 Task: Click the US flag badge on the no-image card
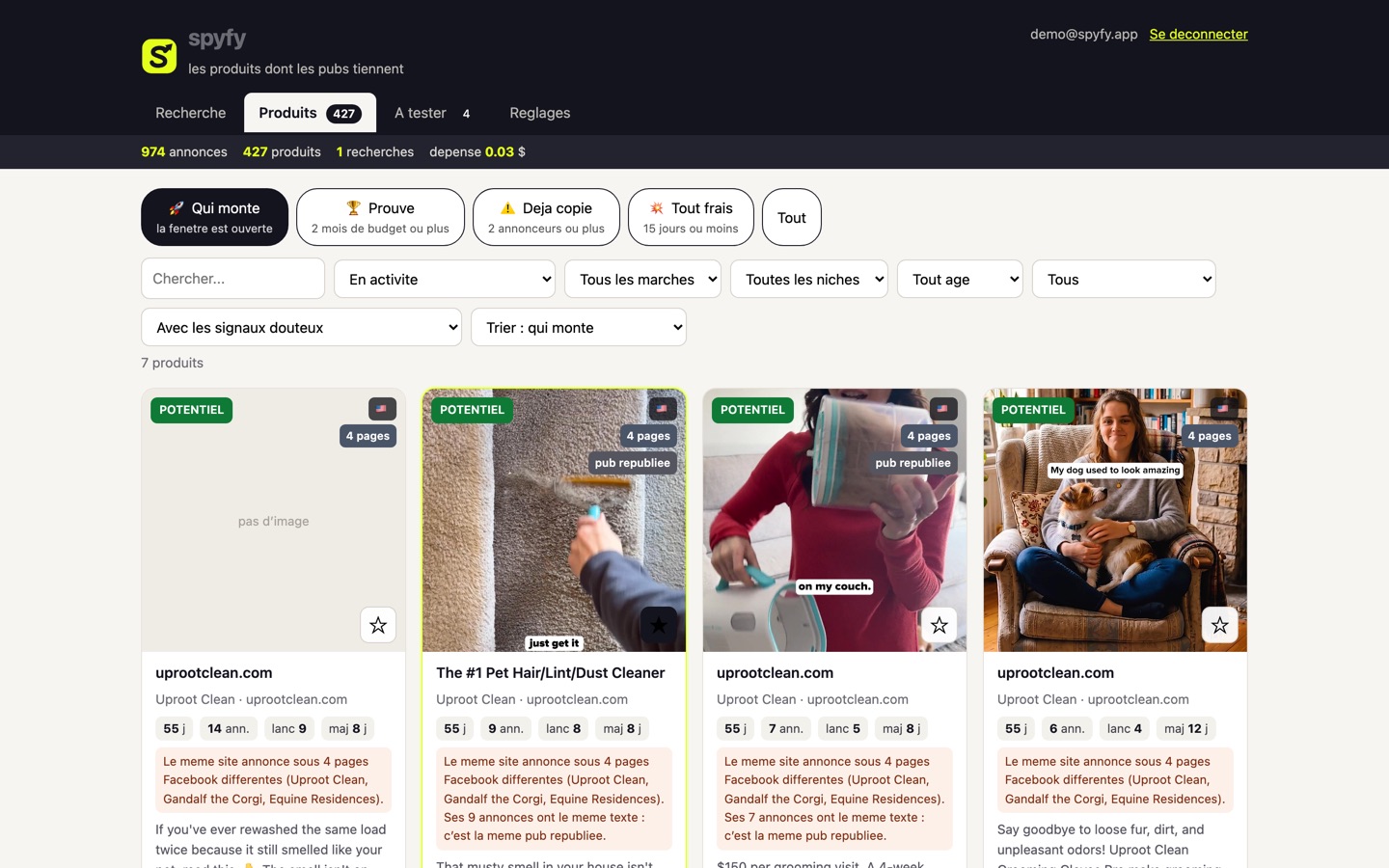click(x=382, y=409)
